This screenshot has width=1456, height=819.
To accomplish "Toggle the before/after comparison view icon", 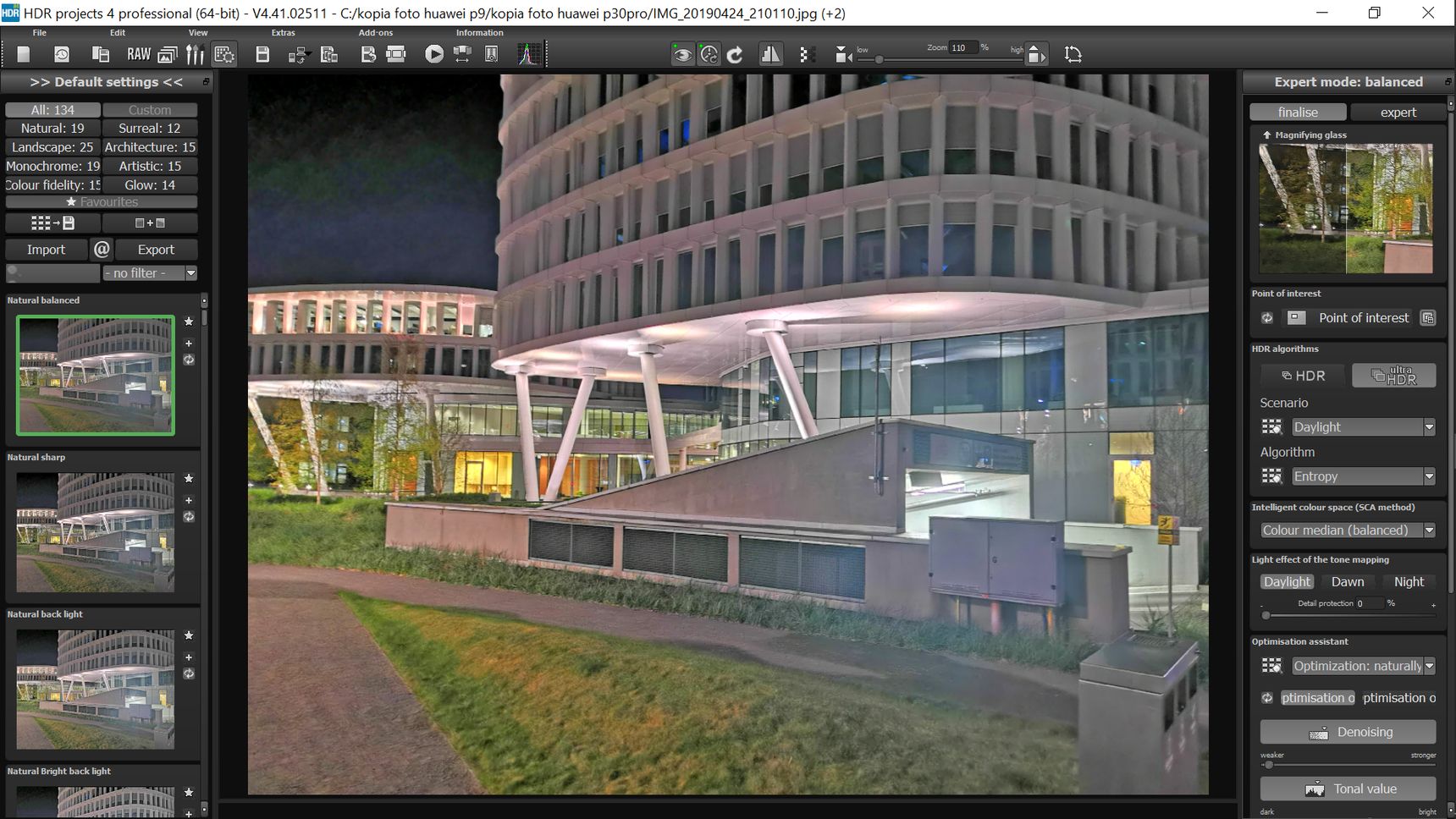I will pos(770,54).
